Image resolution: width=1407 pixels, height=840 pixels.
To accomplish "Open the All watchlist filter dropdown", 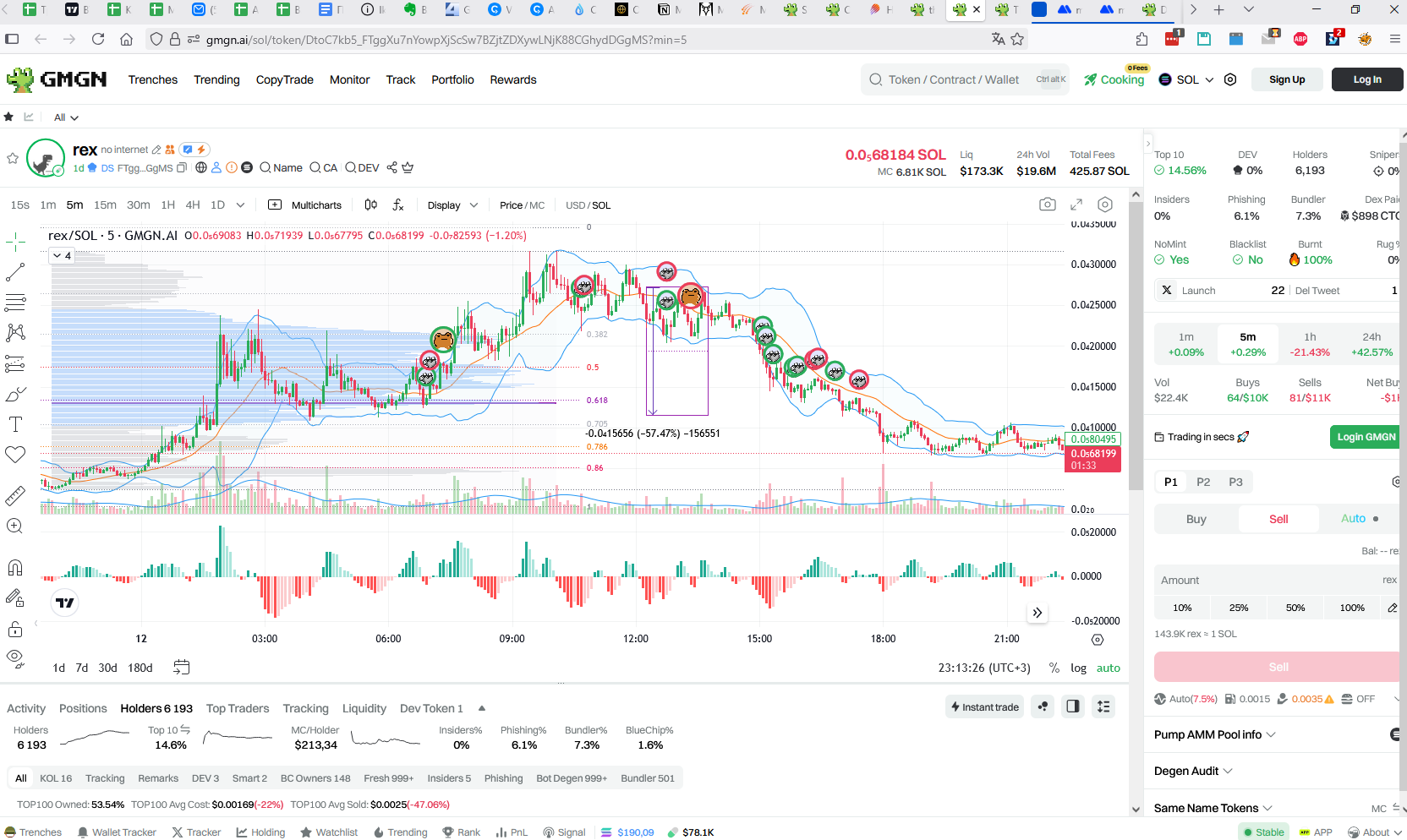I will click(x=66, y=117).
